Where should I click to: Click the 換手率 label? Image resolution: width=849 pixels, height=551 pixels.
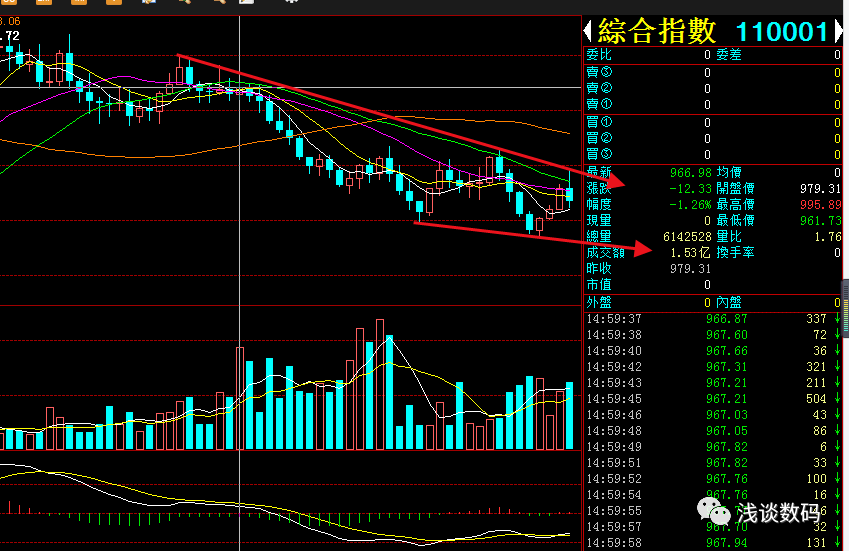tap(735, 252)
